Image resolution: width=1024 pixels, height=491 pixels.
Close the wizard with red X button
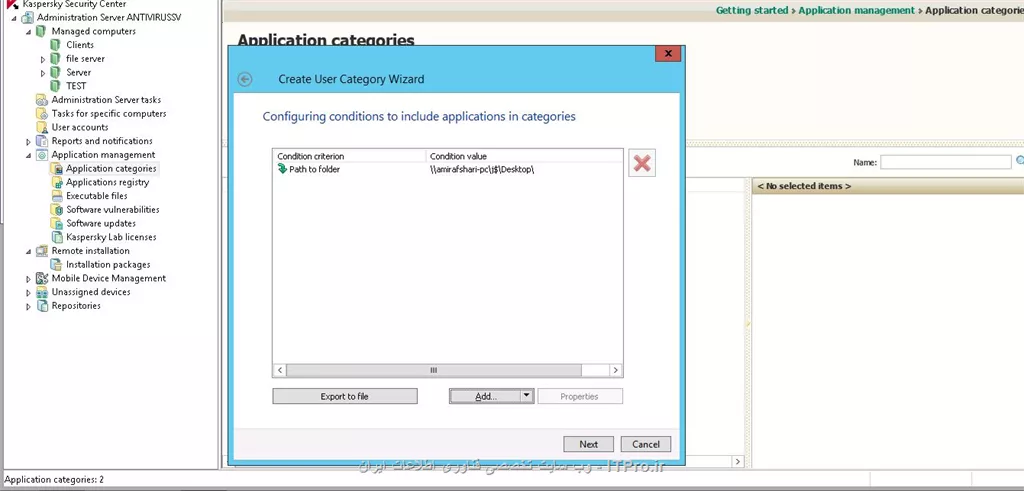pyautogui.click(x=668, y=54)
